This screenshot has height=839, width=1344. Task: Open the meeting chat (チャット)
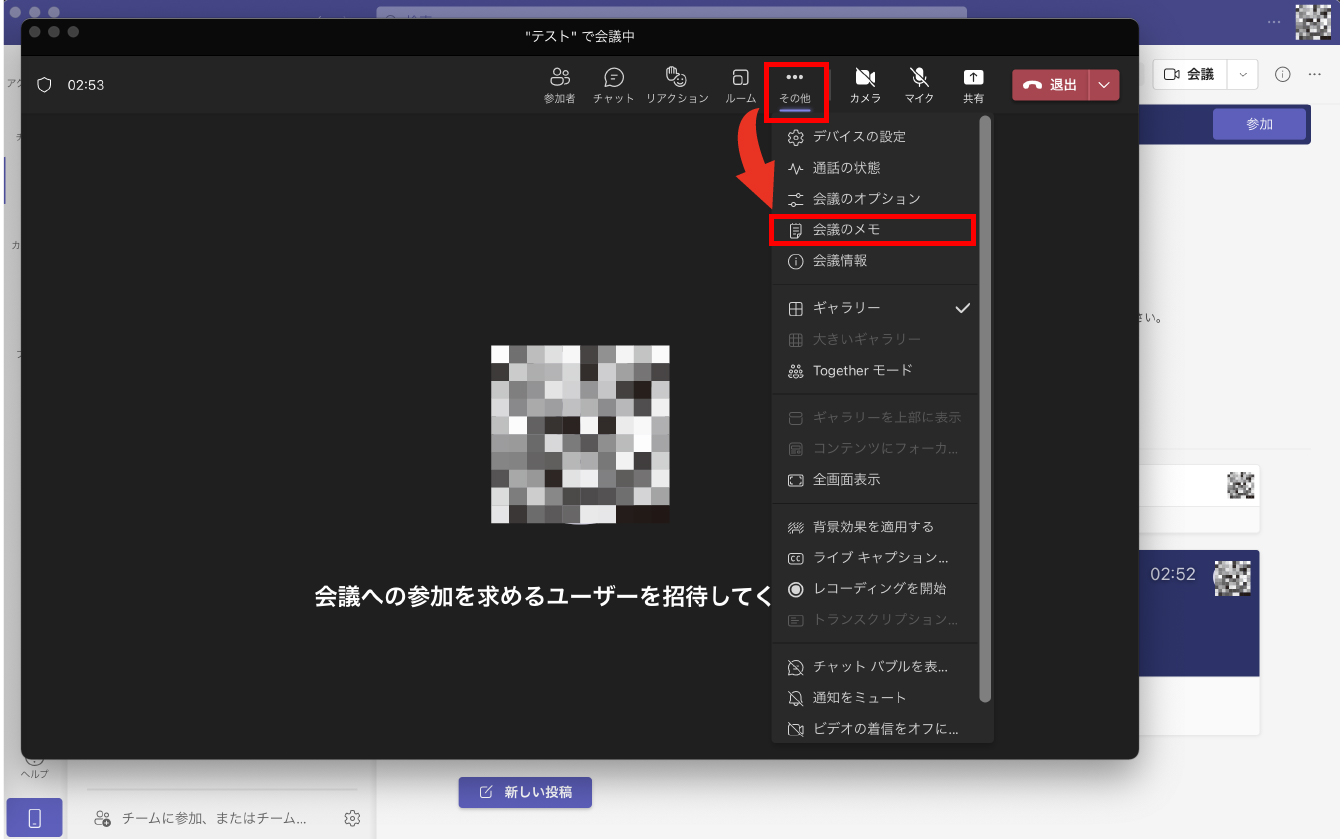pos(613,85)
